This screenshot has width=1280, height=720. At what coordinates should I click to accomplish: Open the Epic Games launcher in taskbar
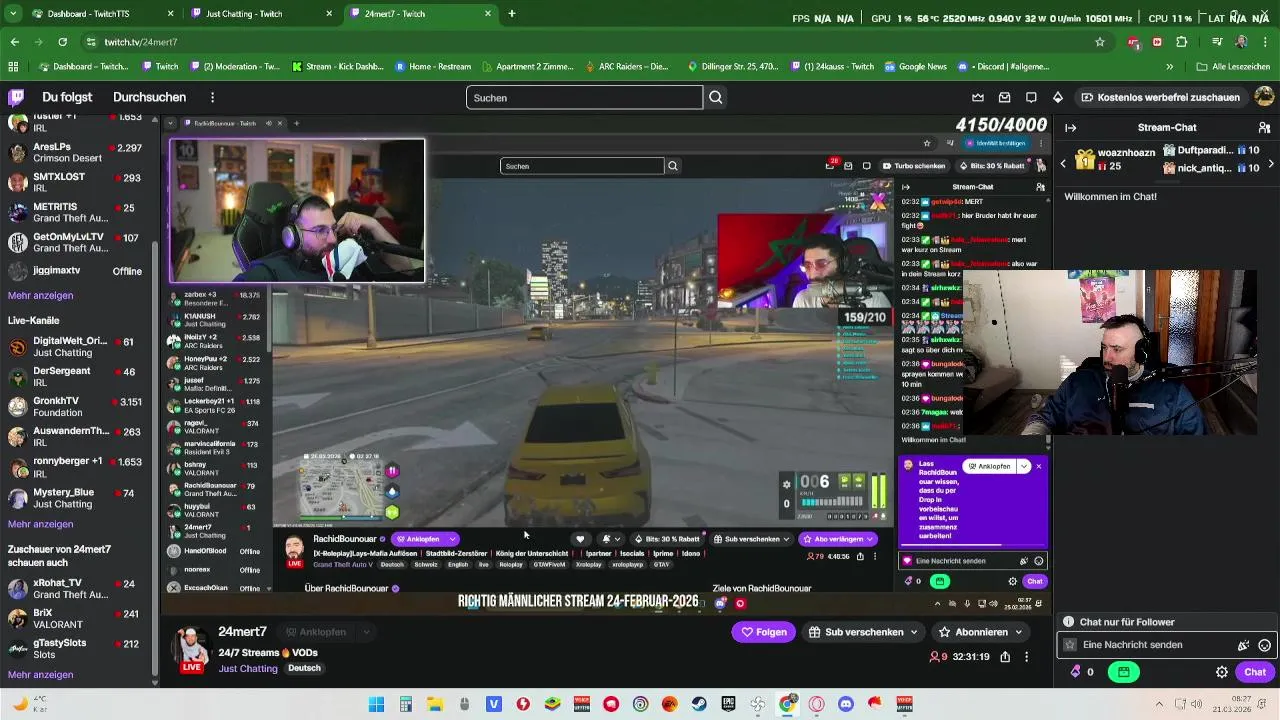click(728, 704)
